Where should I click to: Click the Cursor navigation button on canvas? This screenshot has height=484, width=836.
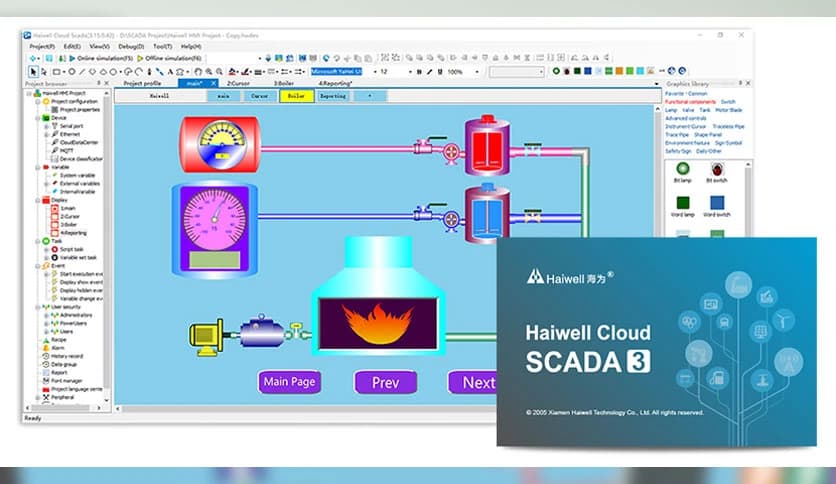pos(260,96)
